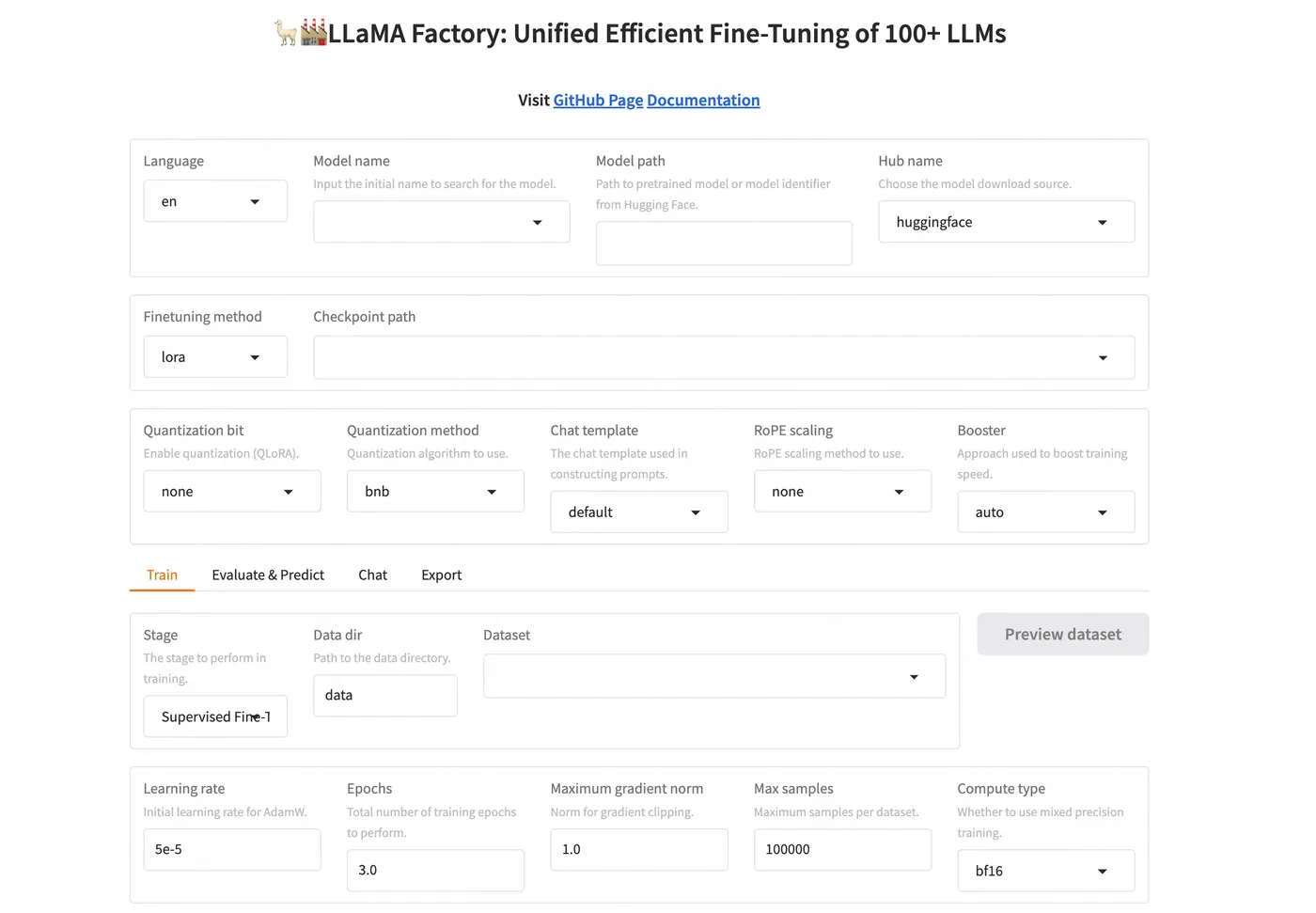Click the Model path input field

(724, 244)
